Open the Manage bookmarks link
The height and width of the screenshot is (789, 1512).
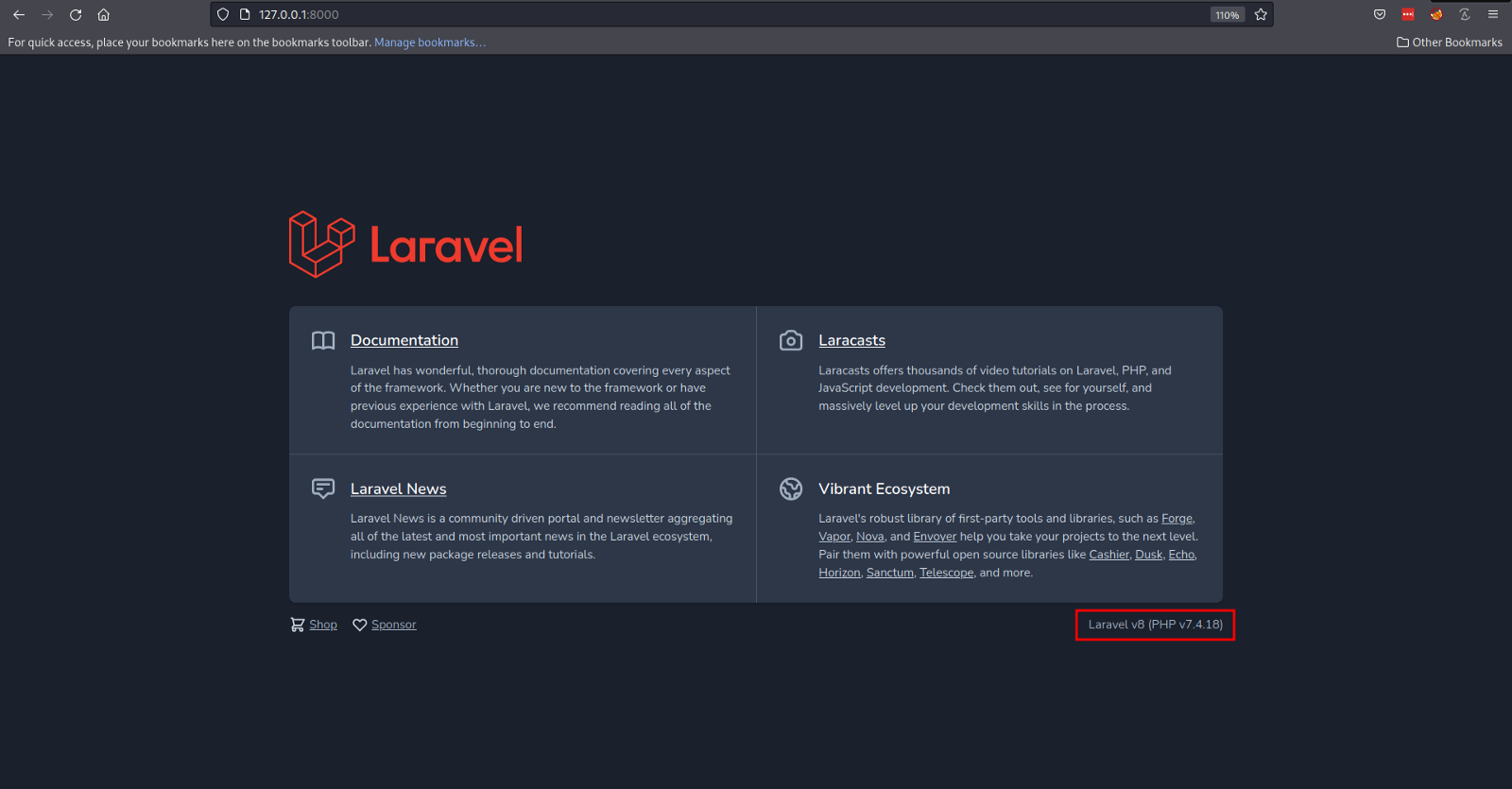click(430, 43)
